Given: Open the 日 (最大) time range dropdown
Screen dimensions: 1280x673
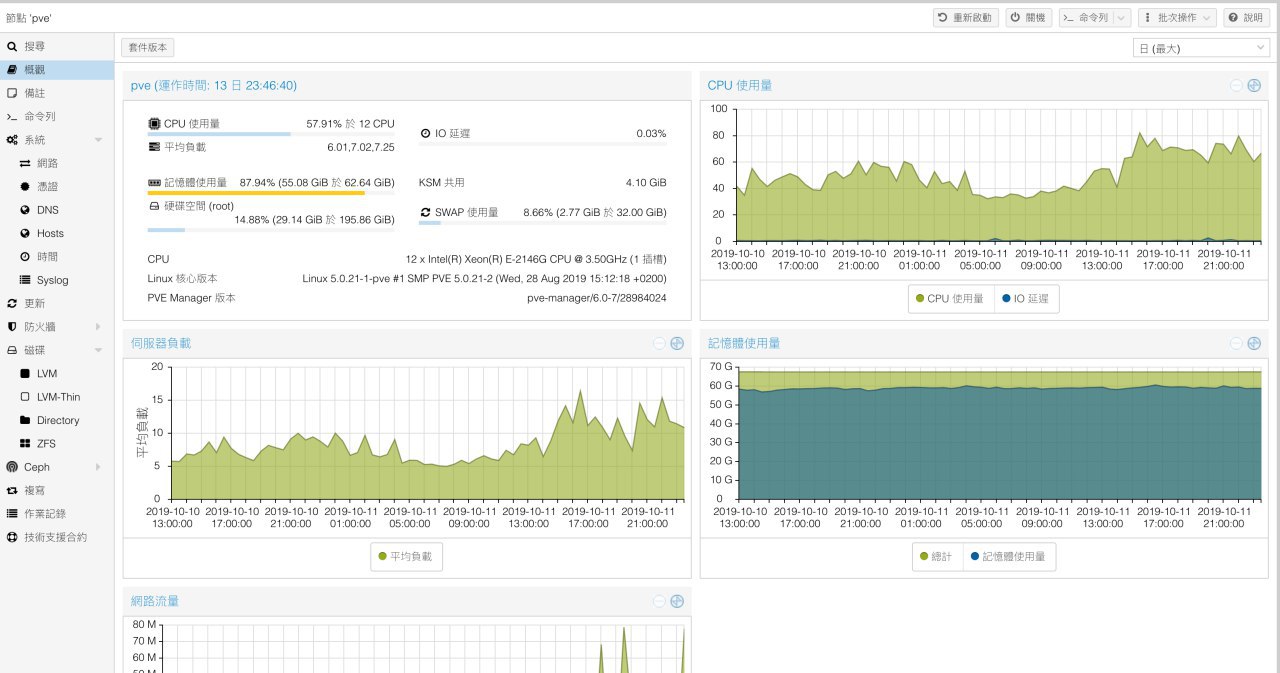Looking at the screenshot, I should tap(1200, 48).
